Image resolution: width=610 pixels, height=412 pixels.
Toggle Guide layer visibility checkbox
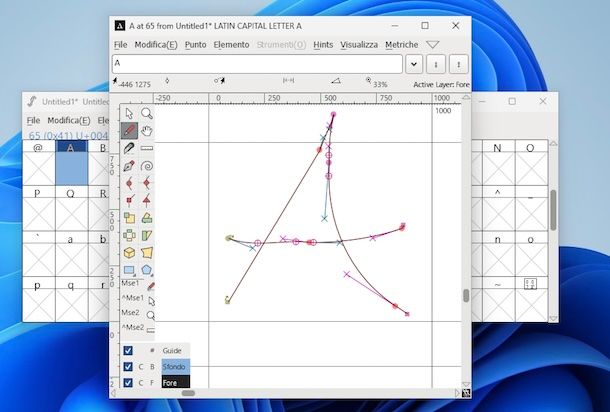[x=128, y=351]
